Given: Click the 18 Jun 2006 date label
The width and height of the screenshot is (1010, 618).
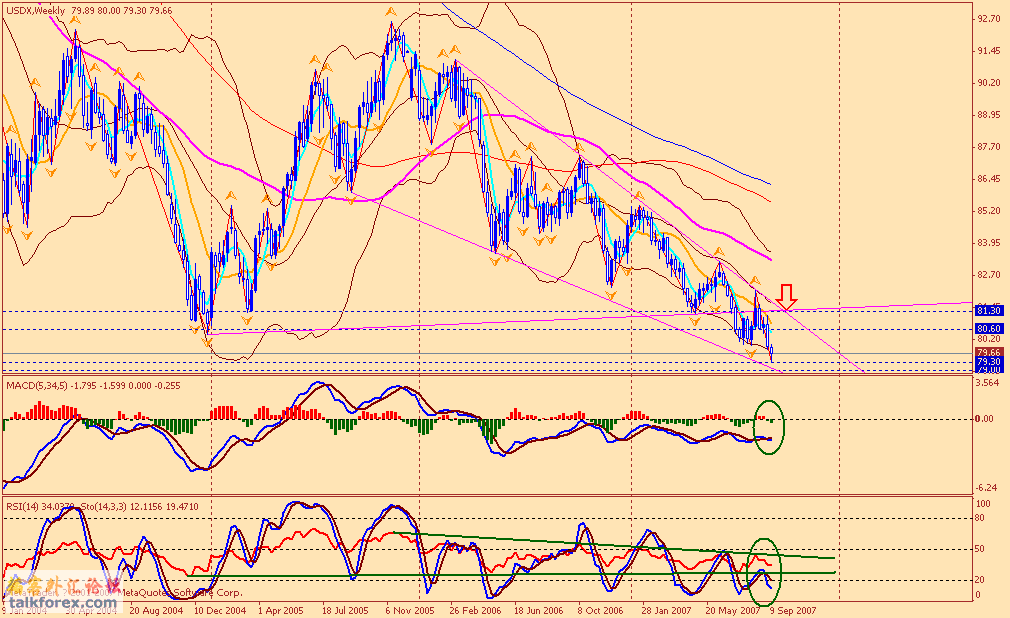Looking at the screenshot, I should [x=538, y=610].
